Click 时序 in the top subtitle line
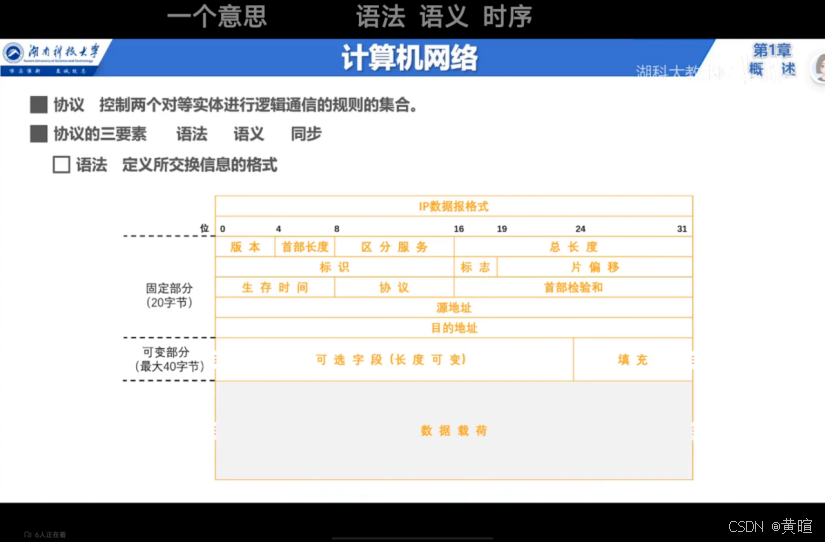Viewport: 825px width, 543px height. coord(507,16)
